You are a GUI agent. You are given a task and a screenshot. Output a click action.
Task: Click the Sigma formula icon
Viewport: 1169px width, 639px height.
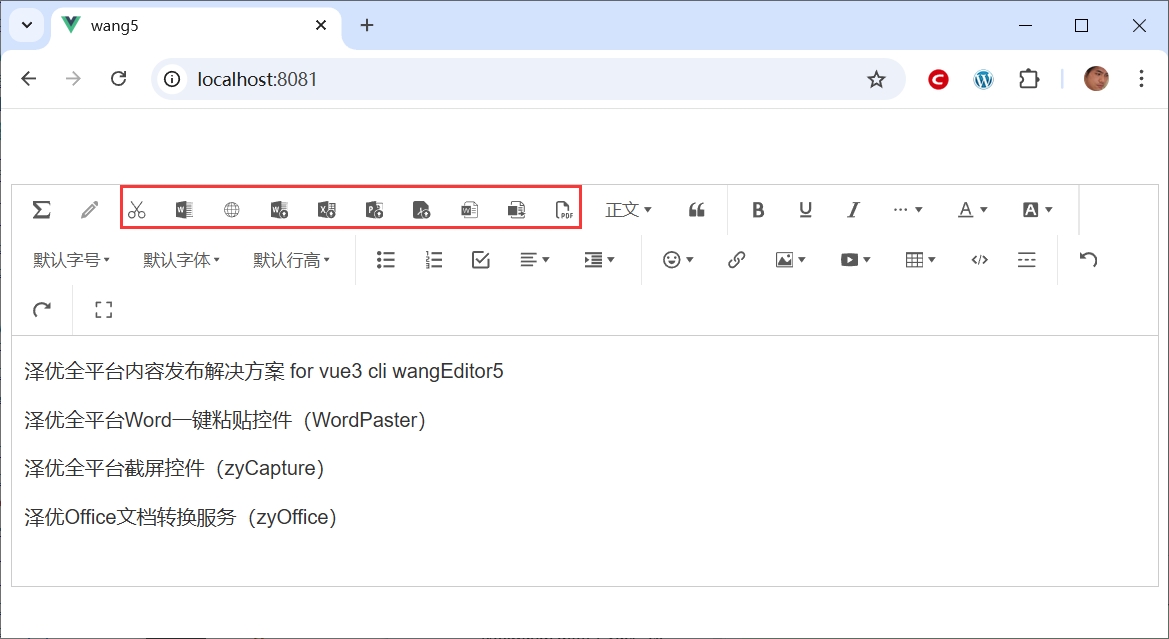41,209
